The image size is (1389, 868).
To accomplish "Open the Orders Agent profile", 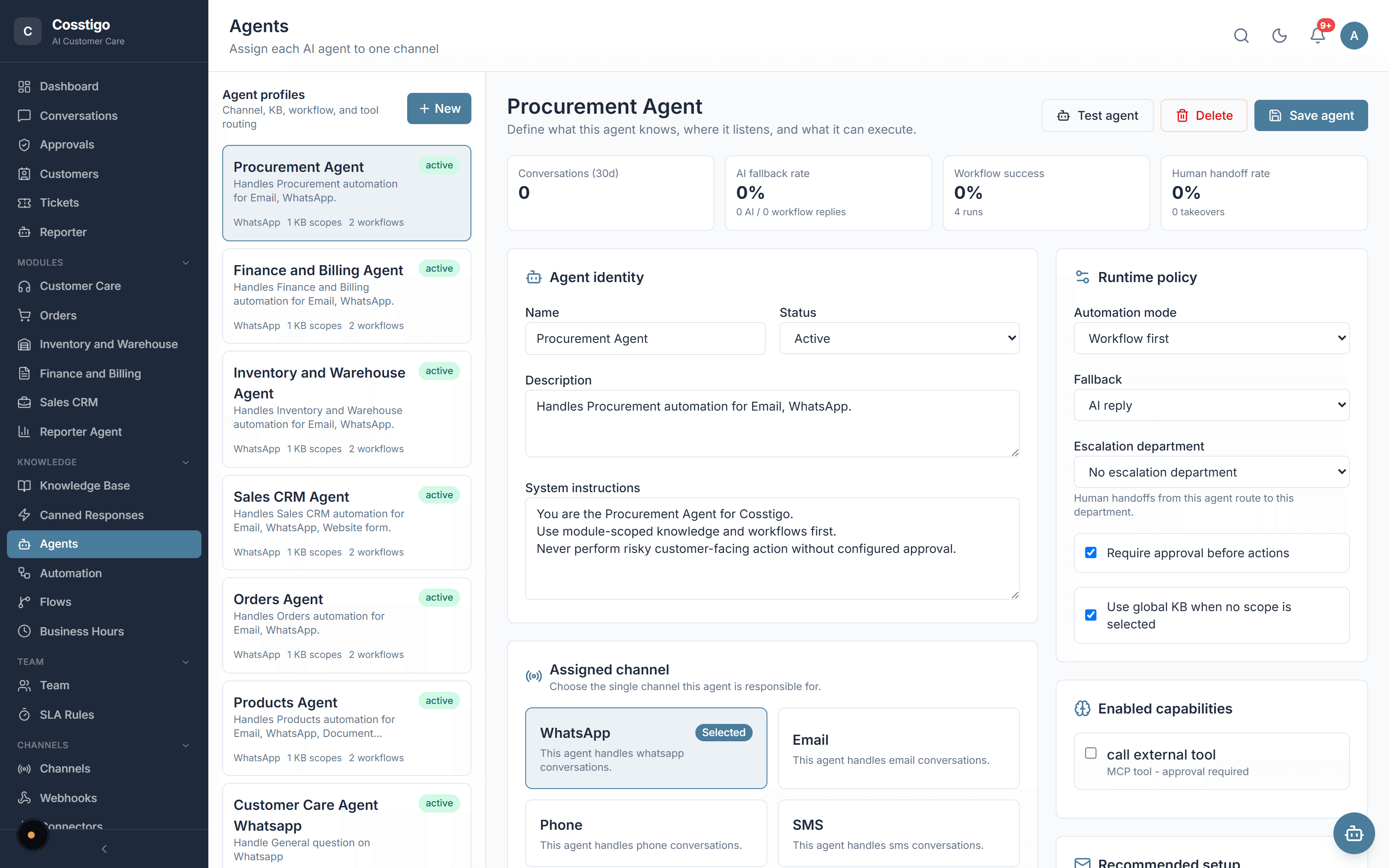I will tap(347, 625).
